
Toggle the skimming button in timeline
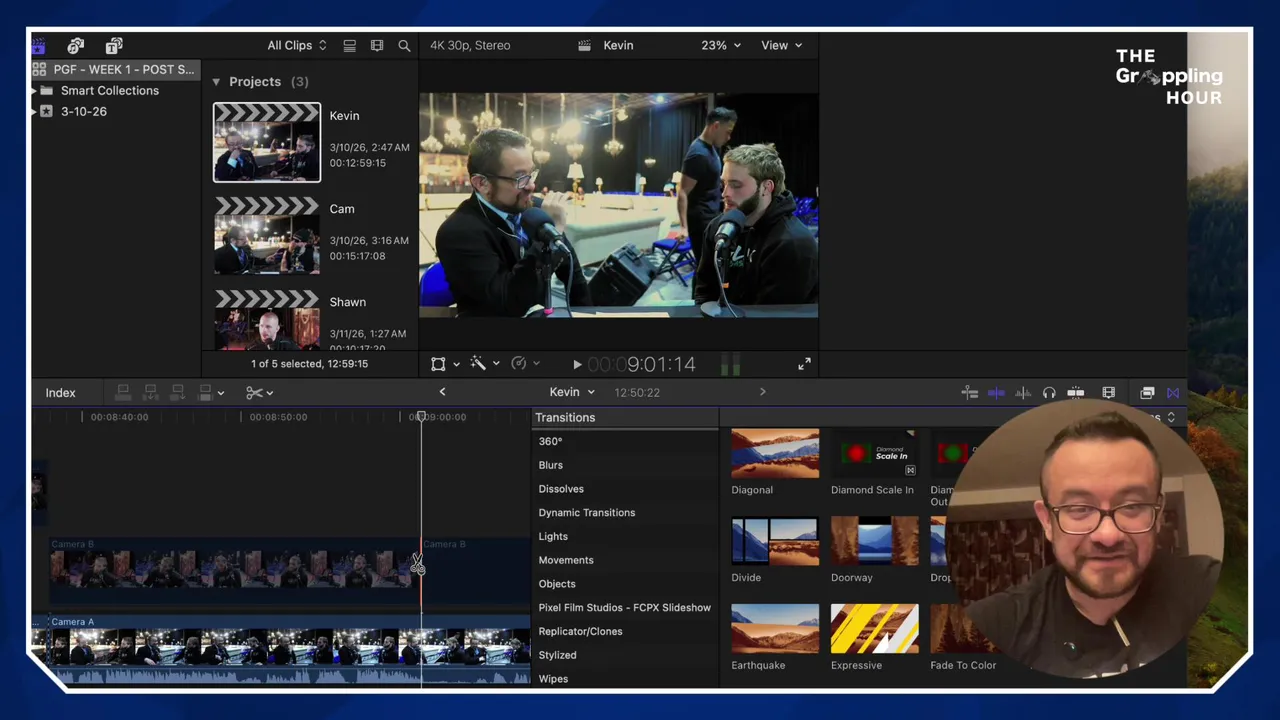(x=996, y=392)
